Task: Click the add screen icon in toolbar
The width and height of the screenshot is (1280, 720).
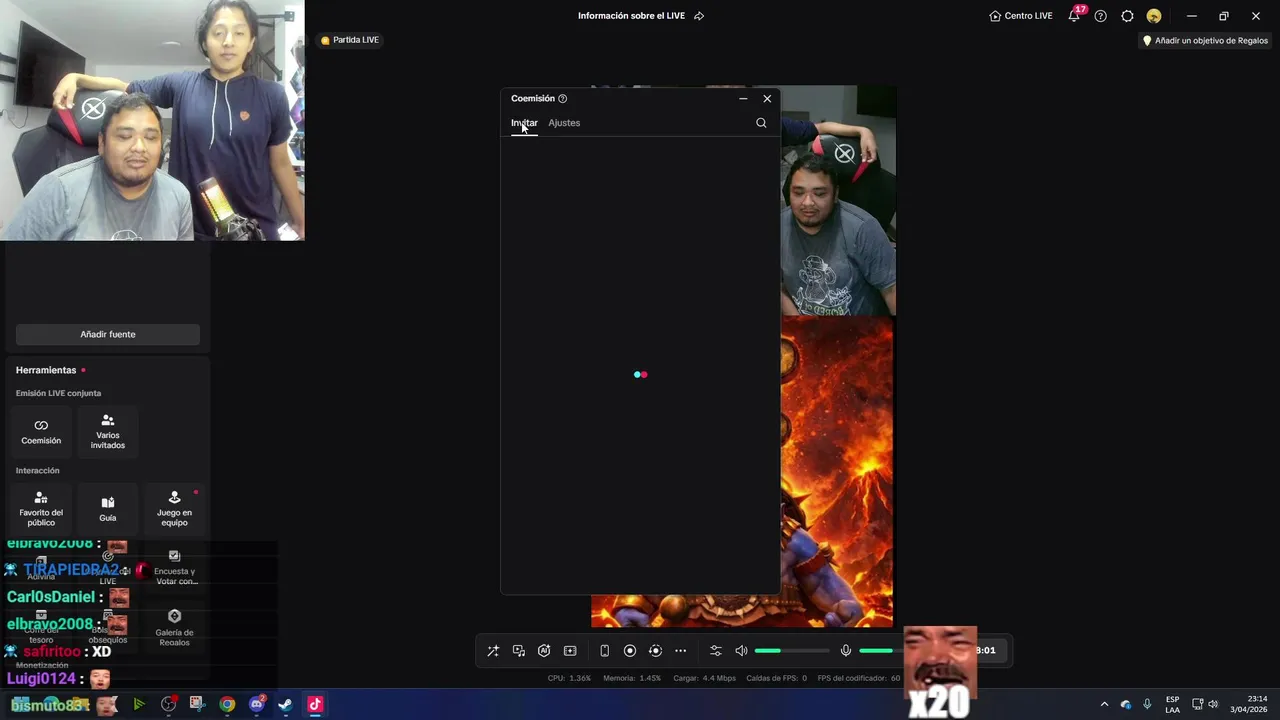Action: 570,651
